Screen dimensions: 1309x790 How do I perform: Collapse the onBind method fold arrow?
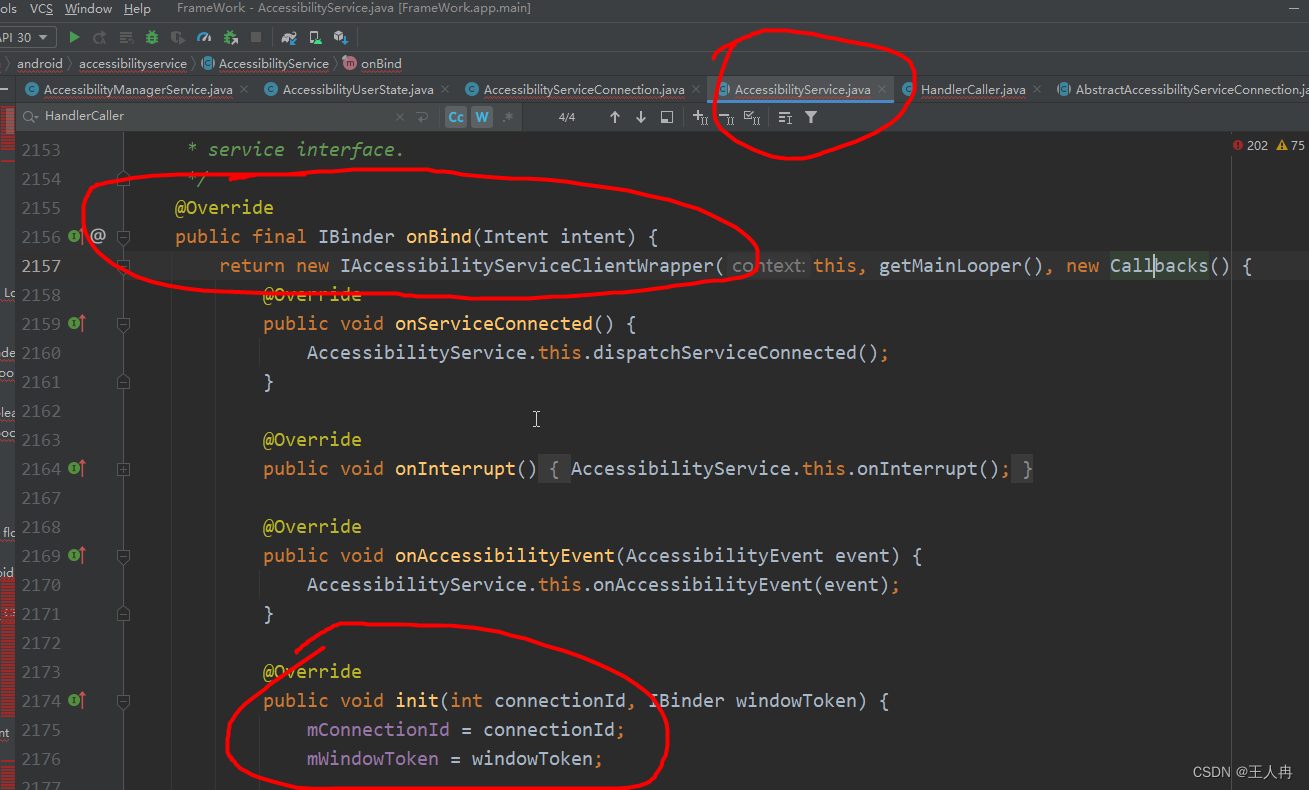pos(123,237)
